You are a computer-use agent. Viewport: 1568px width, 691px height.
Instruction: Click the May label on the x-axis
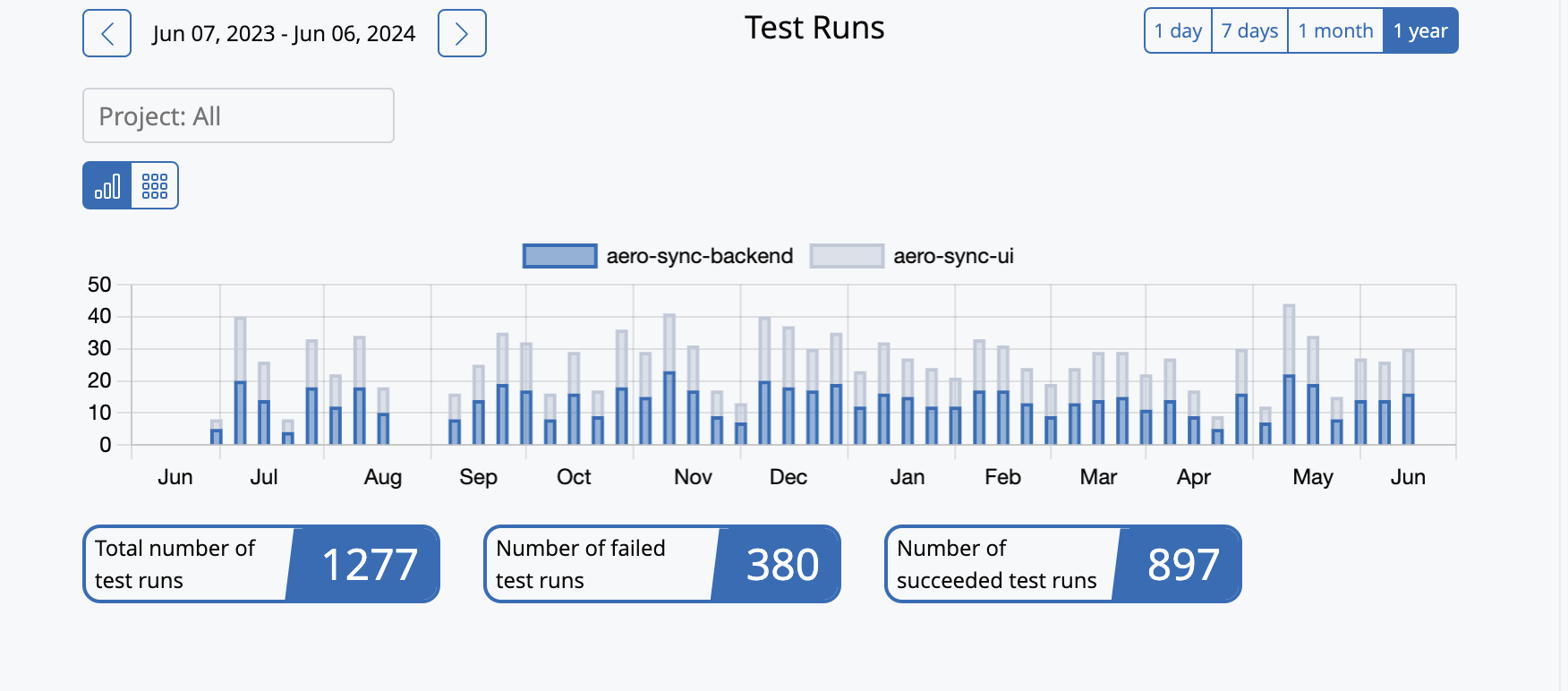tap(1313, 477)
